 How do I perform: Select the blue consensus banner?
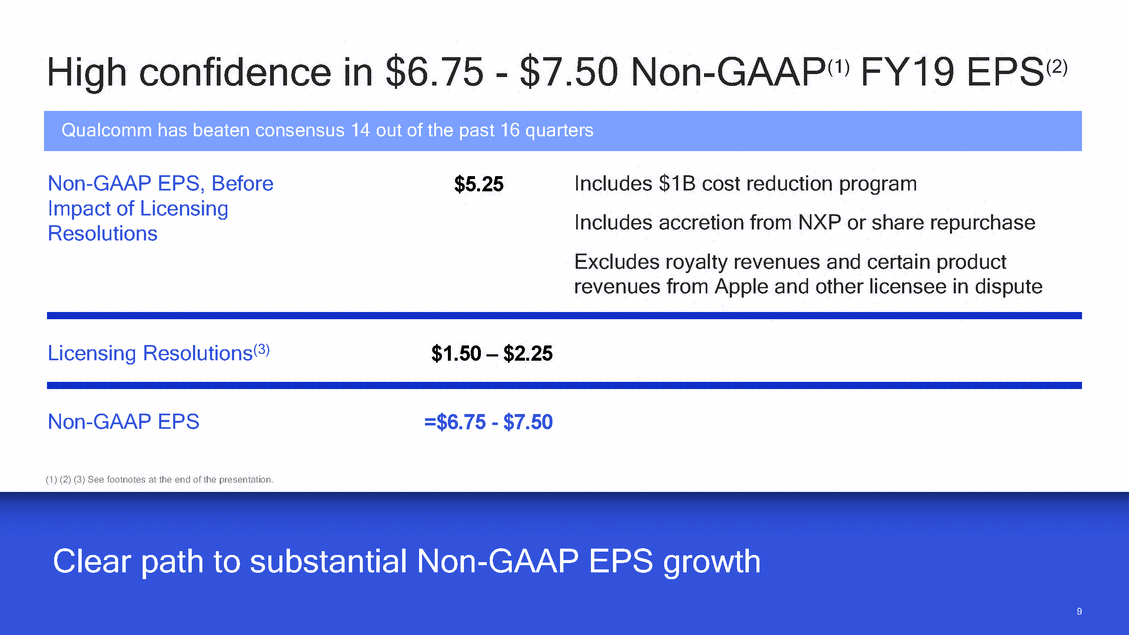[562, 131]
